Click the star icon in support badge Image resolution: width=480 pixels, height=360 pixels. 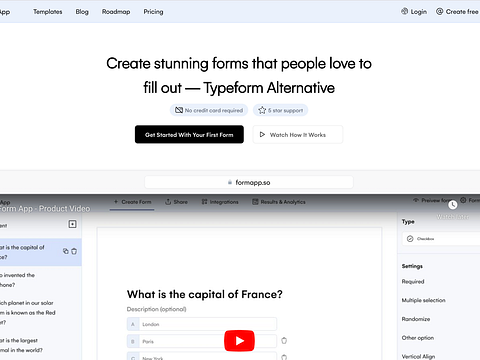[x=262, y=110]
